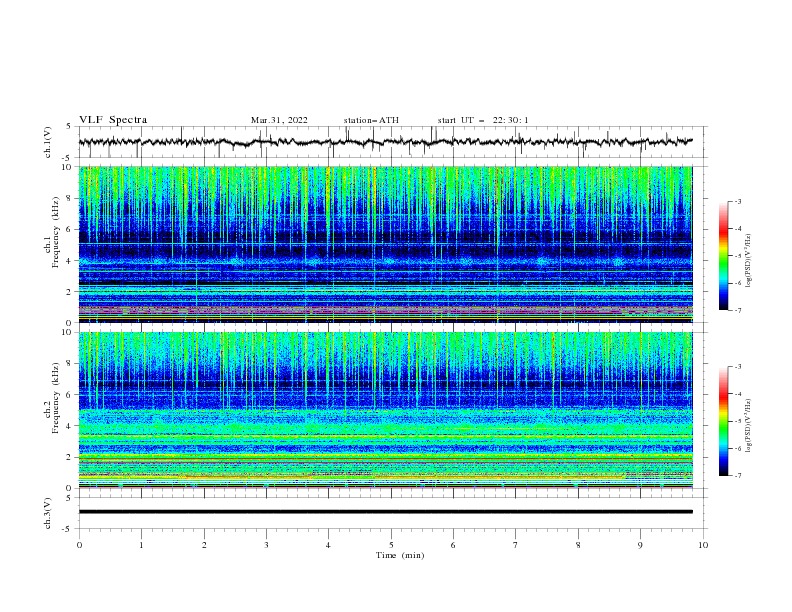Click the ch.1 colorbar "log(PSD)(V²/Hz)" label
792x612 pixels.
click(749, 261)
